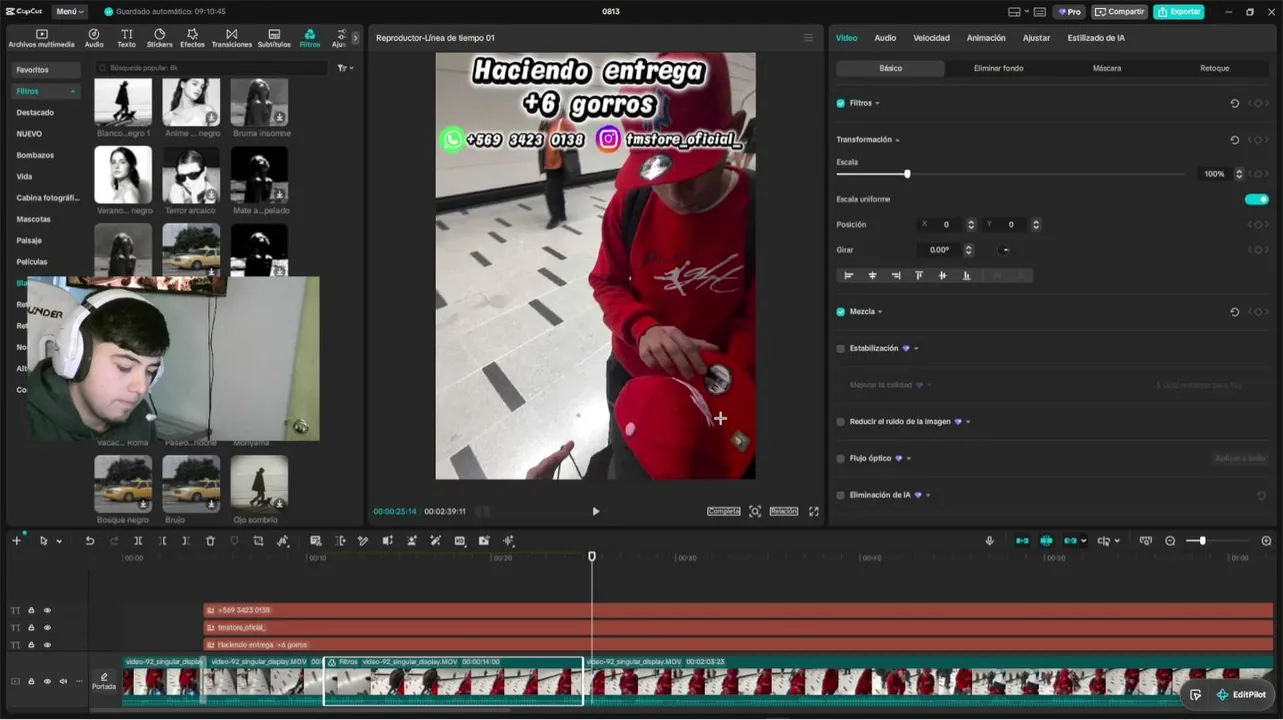Screen dimensions: 1283x720
Task: Click the align bottom icon under Girar
Action: point(966,276)
